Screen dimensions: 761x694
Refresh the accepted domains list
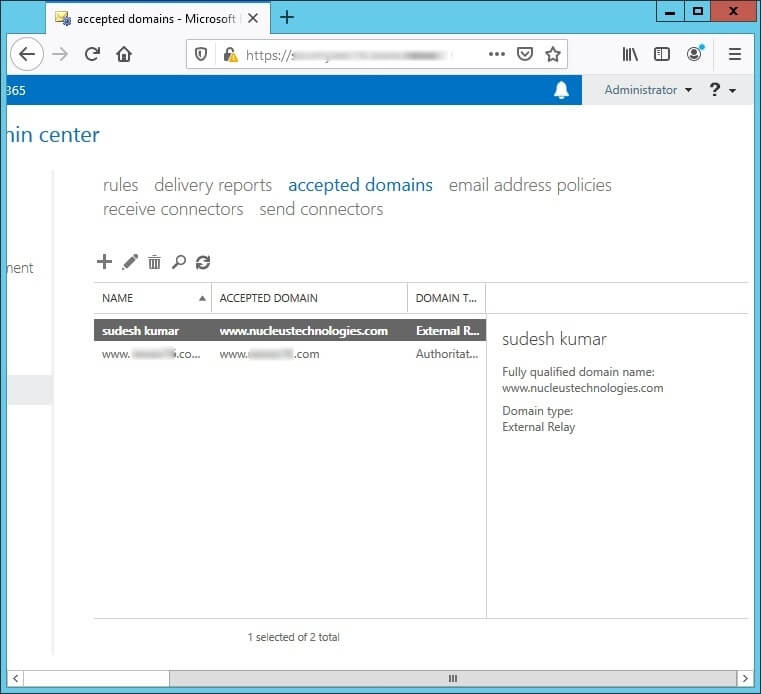pos(203,262)
